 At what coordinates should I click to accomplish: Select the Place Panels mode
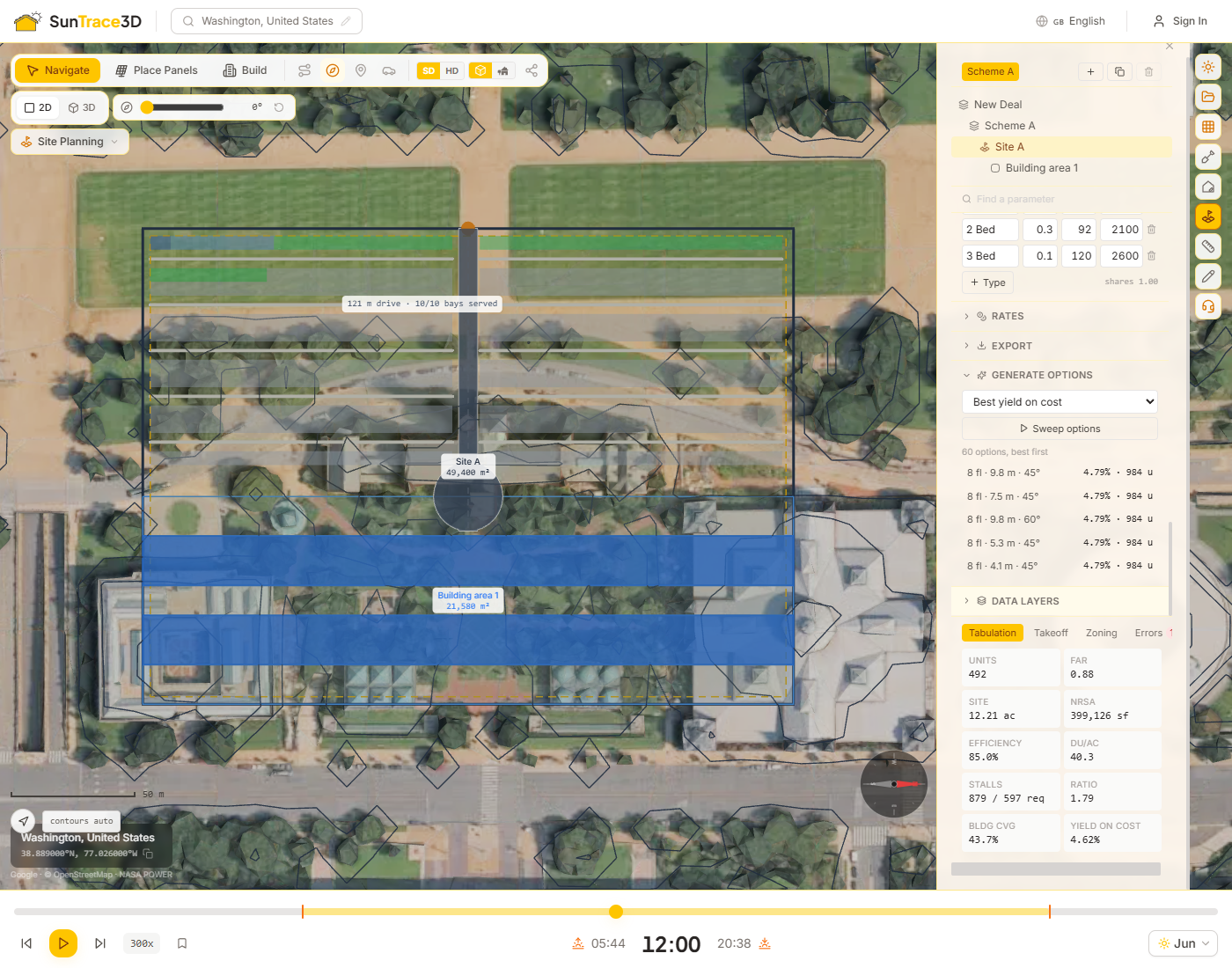[x=157, y=70]
